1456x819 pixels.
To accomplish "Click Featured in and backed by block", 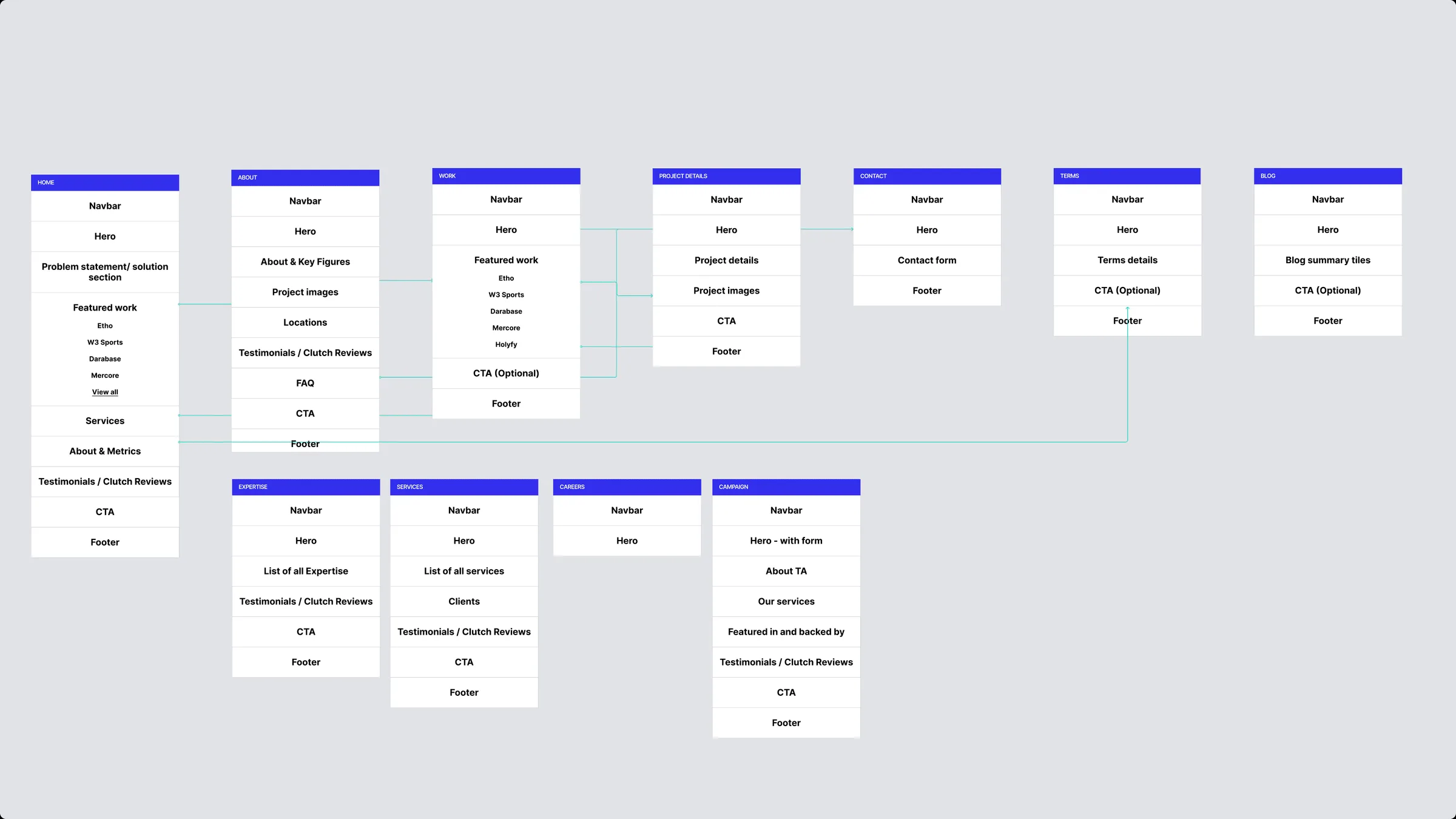I will 786,632.
